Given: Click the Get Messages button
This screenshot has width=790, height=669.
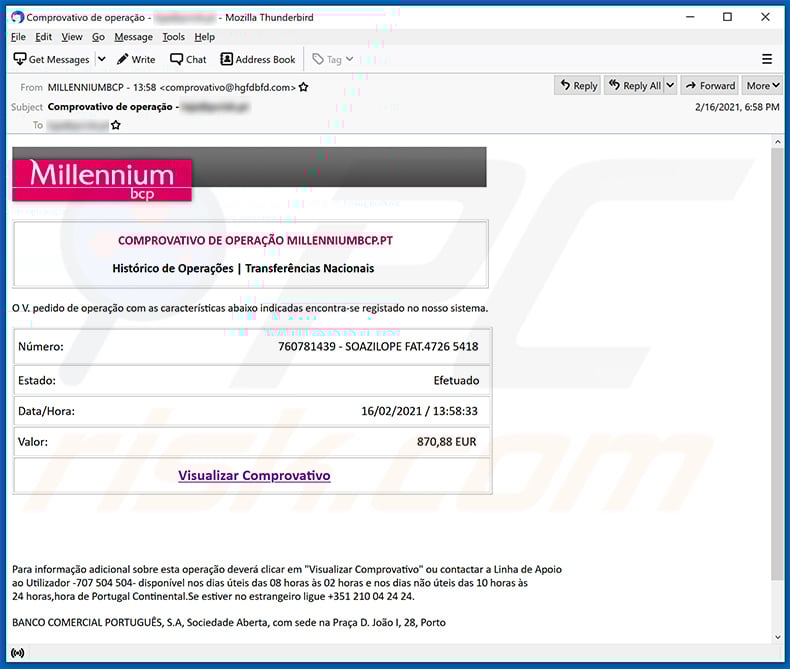Looking at the screenshot, I should [51, 59].
